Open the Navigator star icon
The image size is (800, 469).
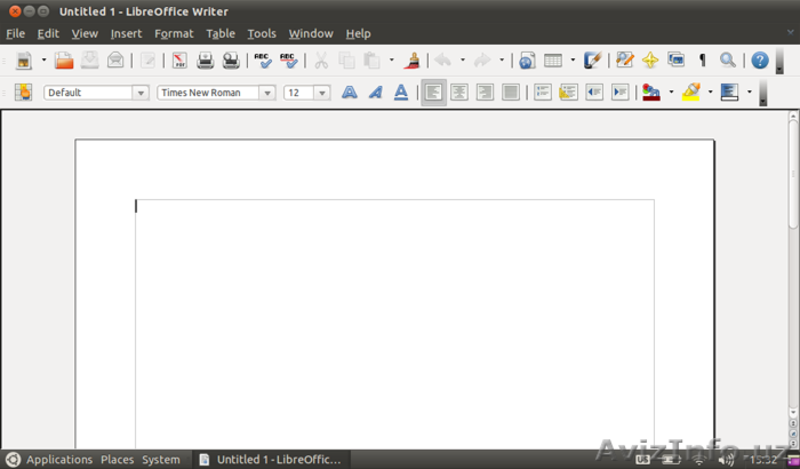coord(650,61)
